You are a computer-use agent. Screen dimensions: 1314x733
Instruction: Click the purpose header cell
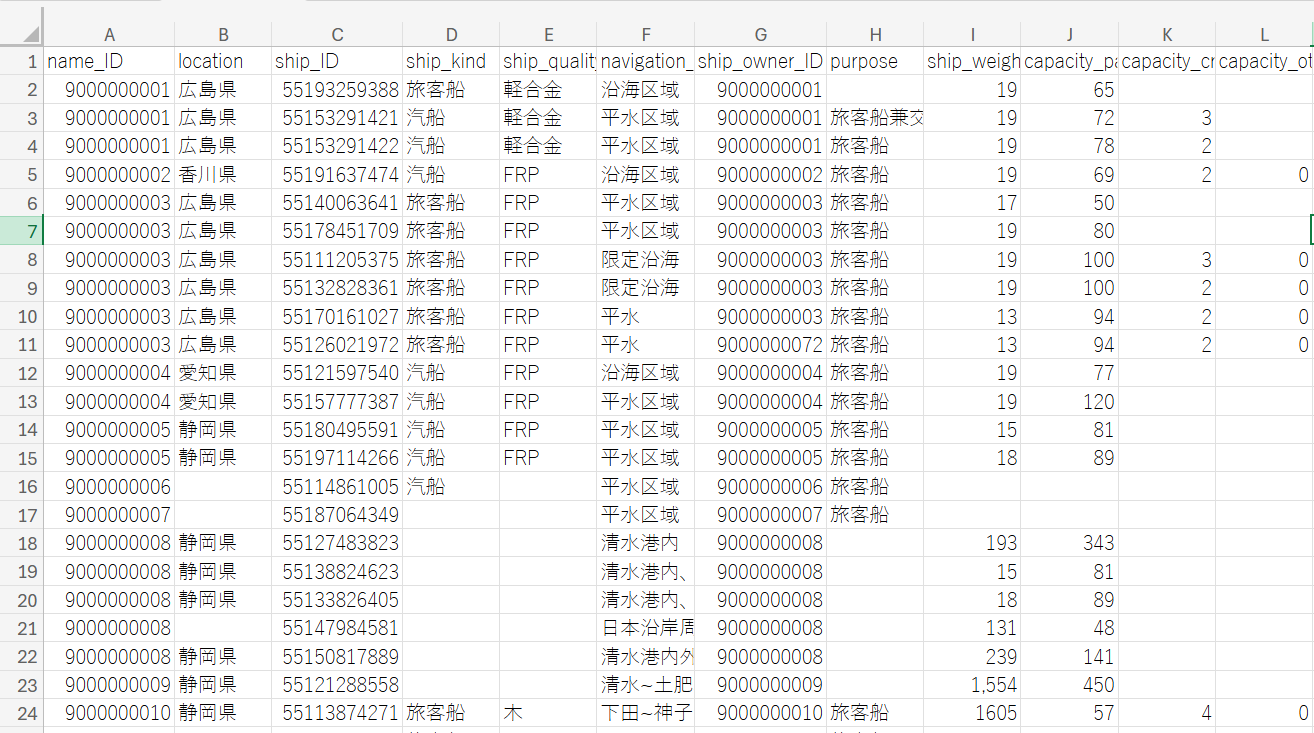point(875,61)
